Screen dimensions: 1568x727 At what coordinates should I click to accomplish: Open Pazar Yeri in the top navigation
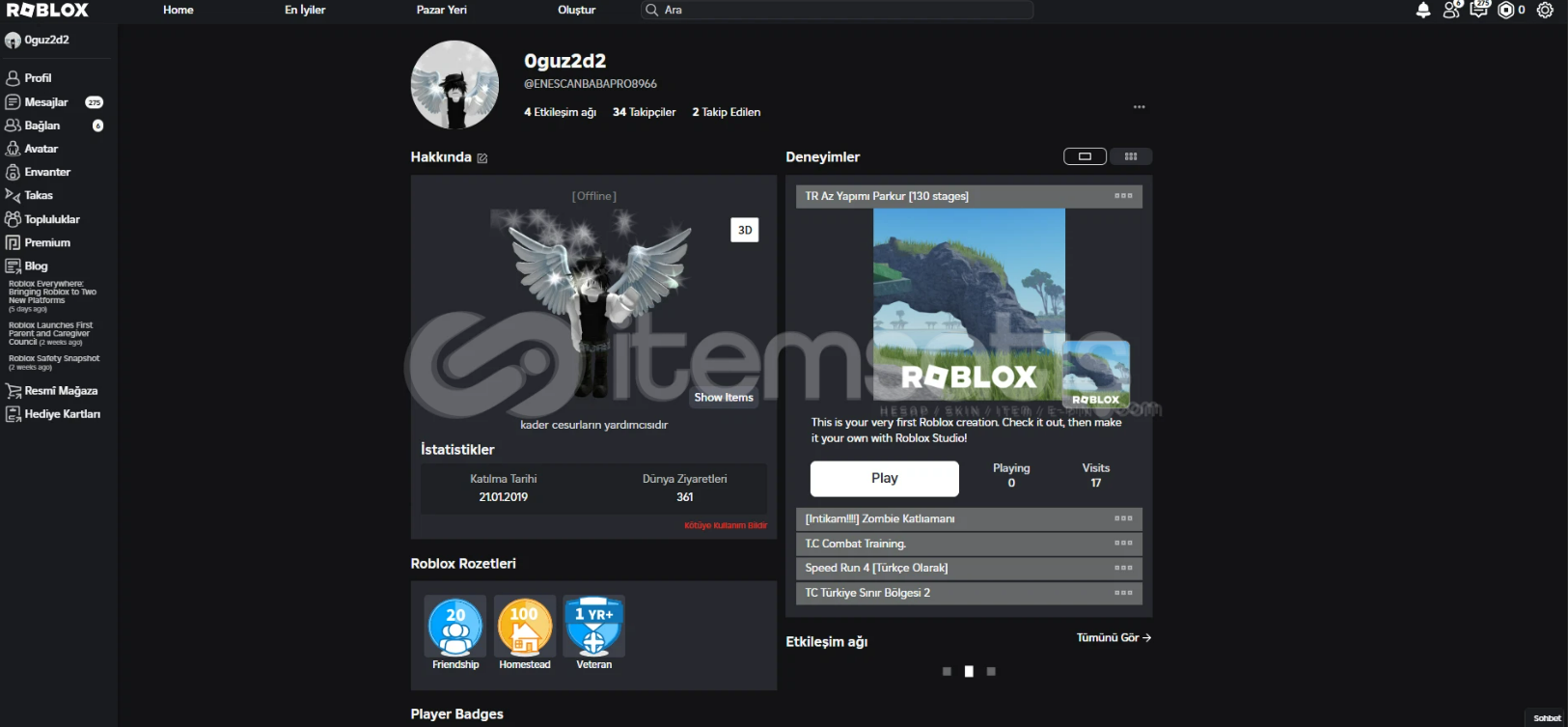[442, 11]
